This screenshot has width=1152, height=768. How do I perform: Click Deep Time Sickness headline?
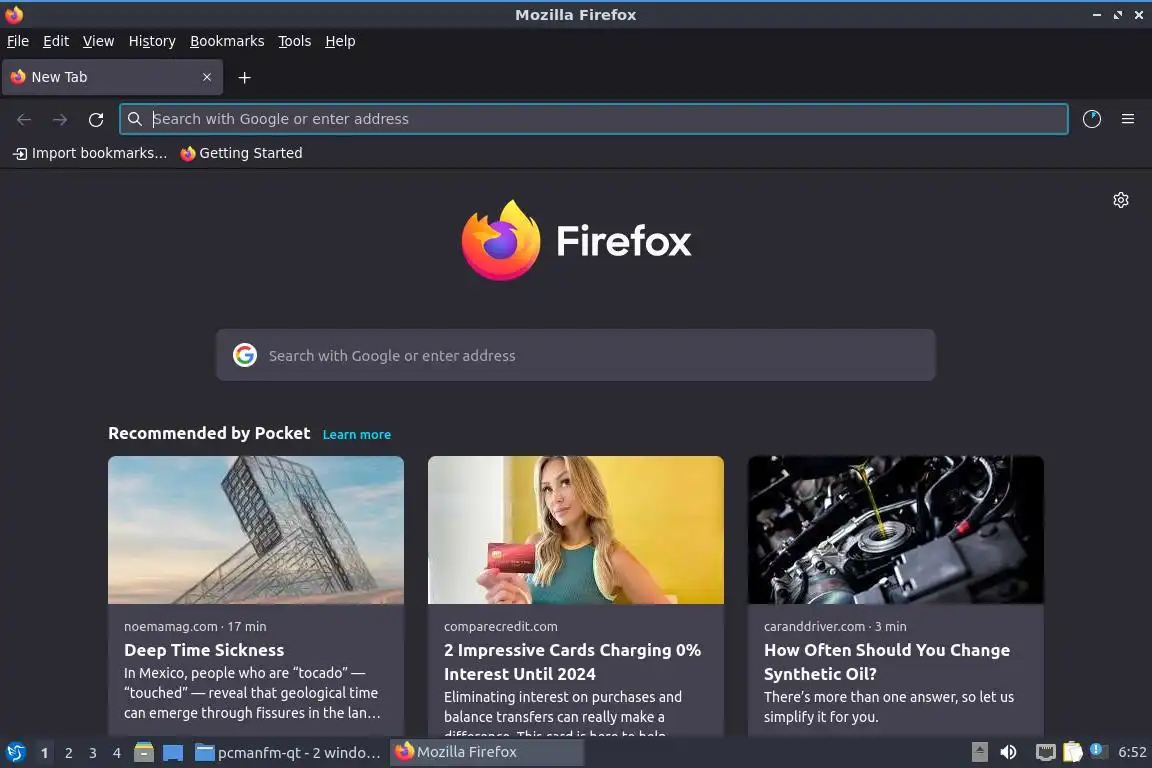204,650
